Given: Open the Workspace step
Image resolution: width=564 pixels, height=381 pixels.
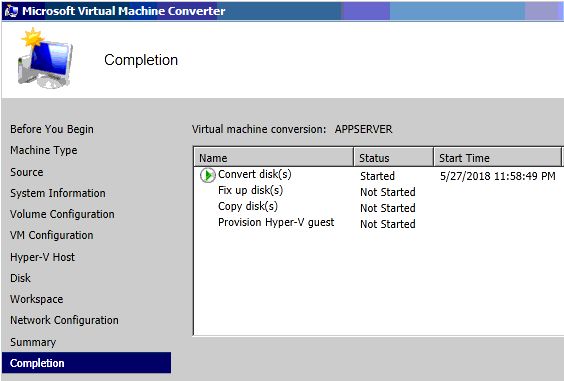Looking at the screenshot, I should pyautogui.click(x=36, y=299).
